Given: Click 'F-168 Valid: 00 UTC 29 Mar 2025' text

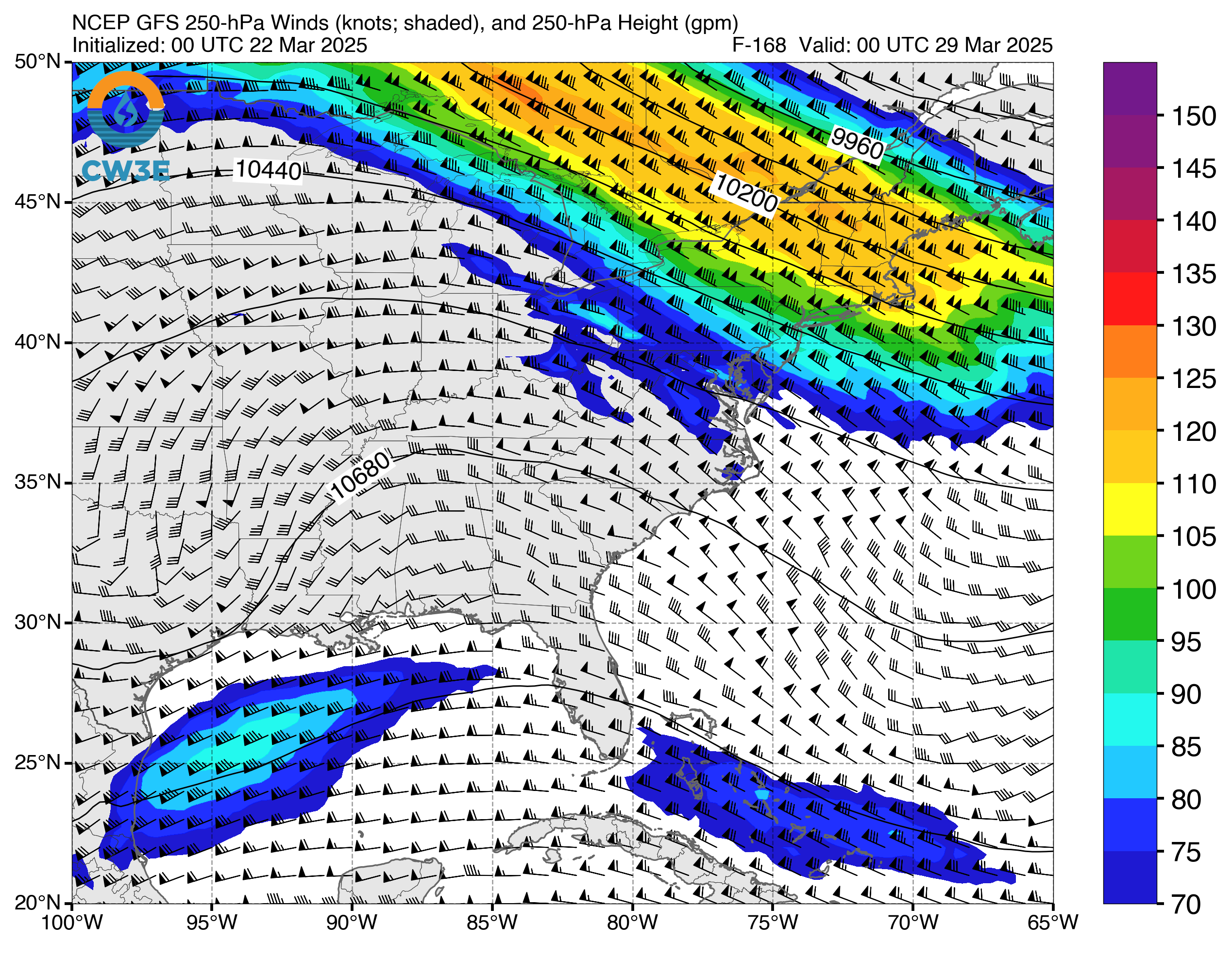Looking at the screenshot, I should point(892,45).
